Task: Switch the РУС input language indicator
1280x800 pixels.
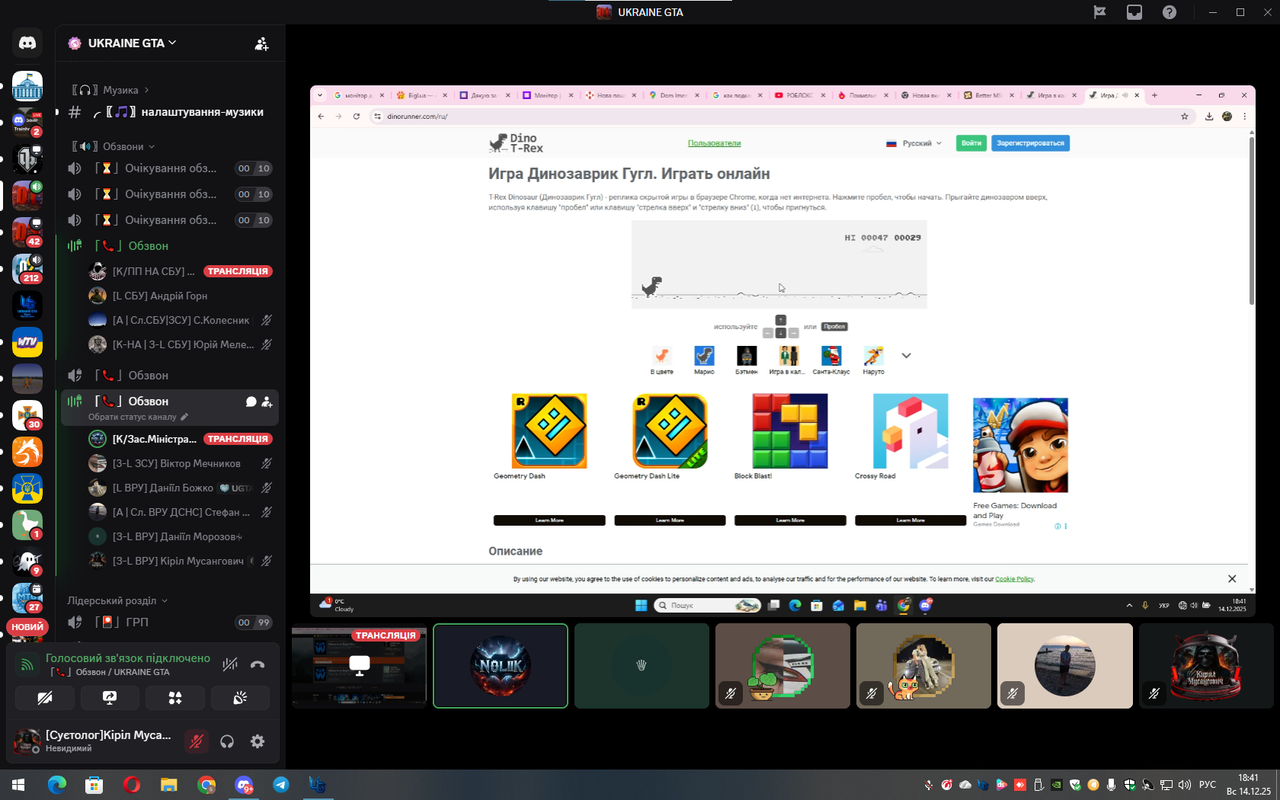Action: 1207,785
